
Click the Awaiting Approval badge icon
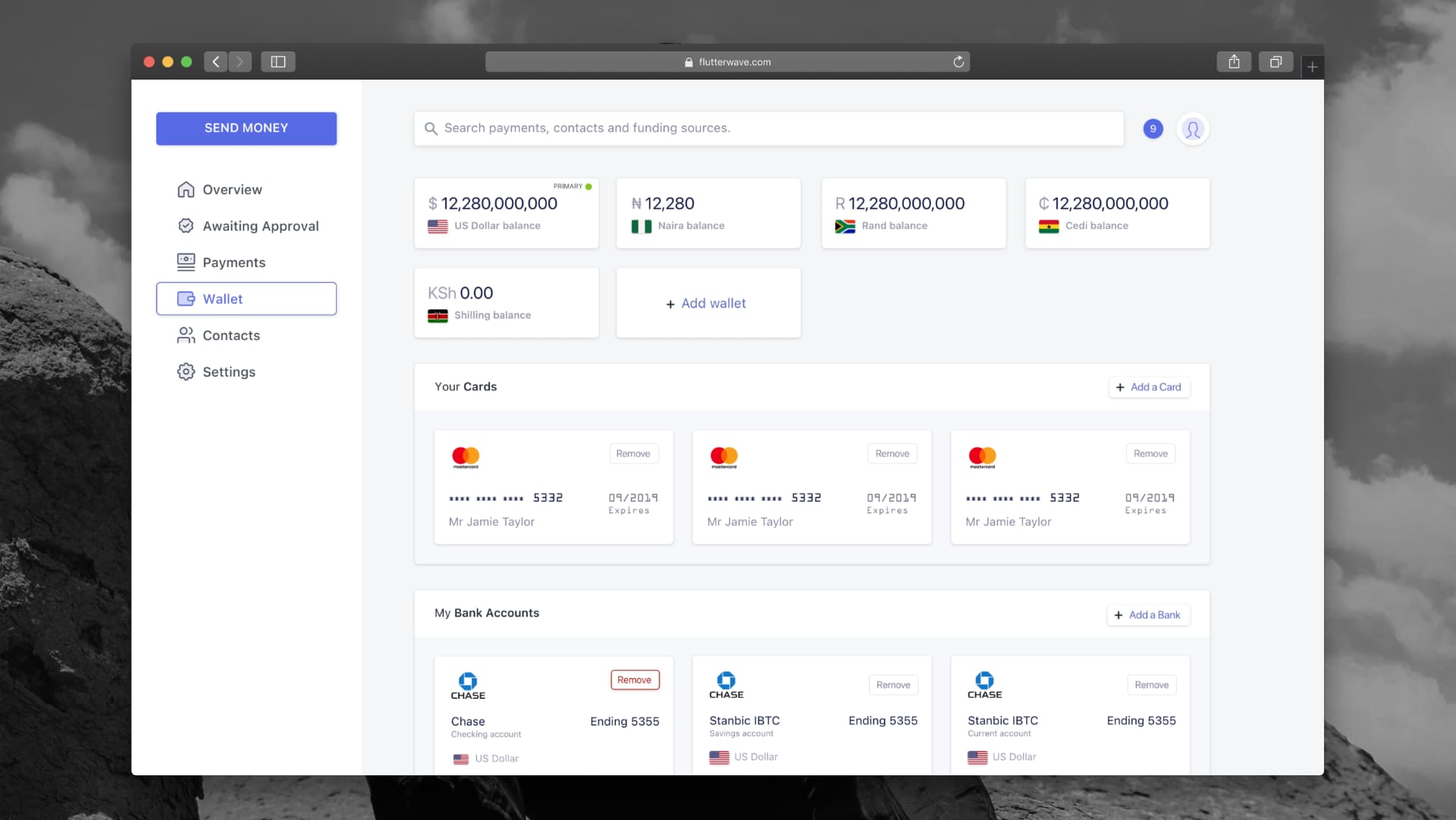click(x=186, y=225)
